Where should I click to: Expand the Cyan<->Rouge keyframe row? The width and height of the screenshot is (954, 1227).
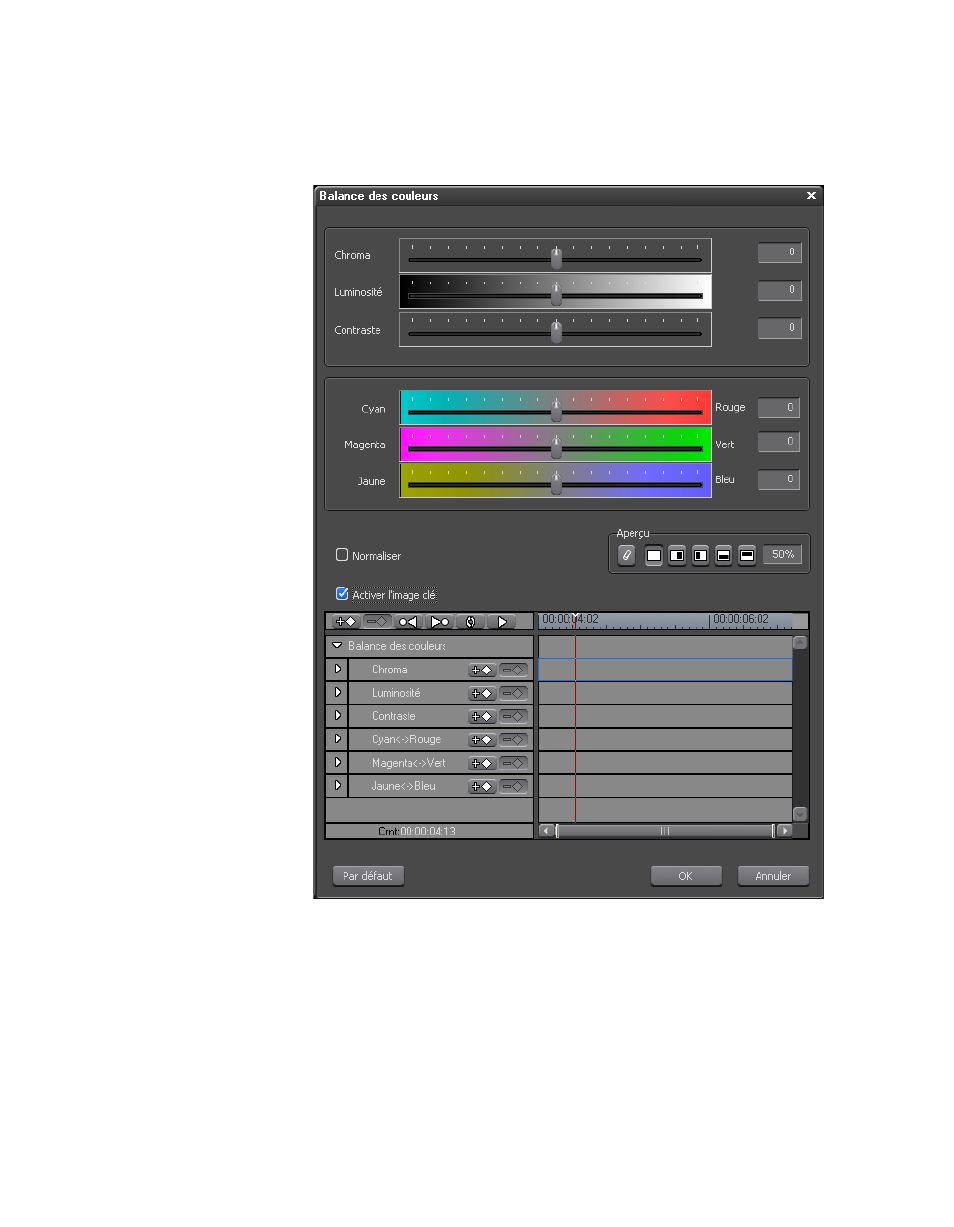pyautogui.click(x=337, y=739)
